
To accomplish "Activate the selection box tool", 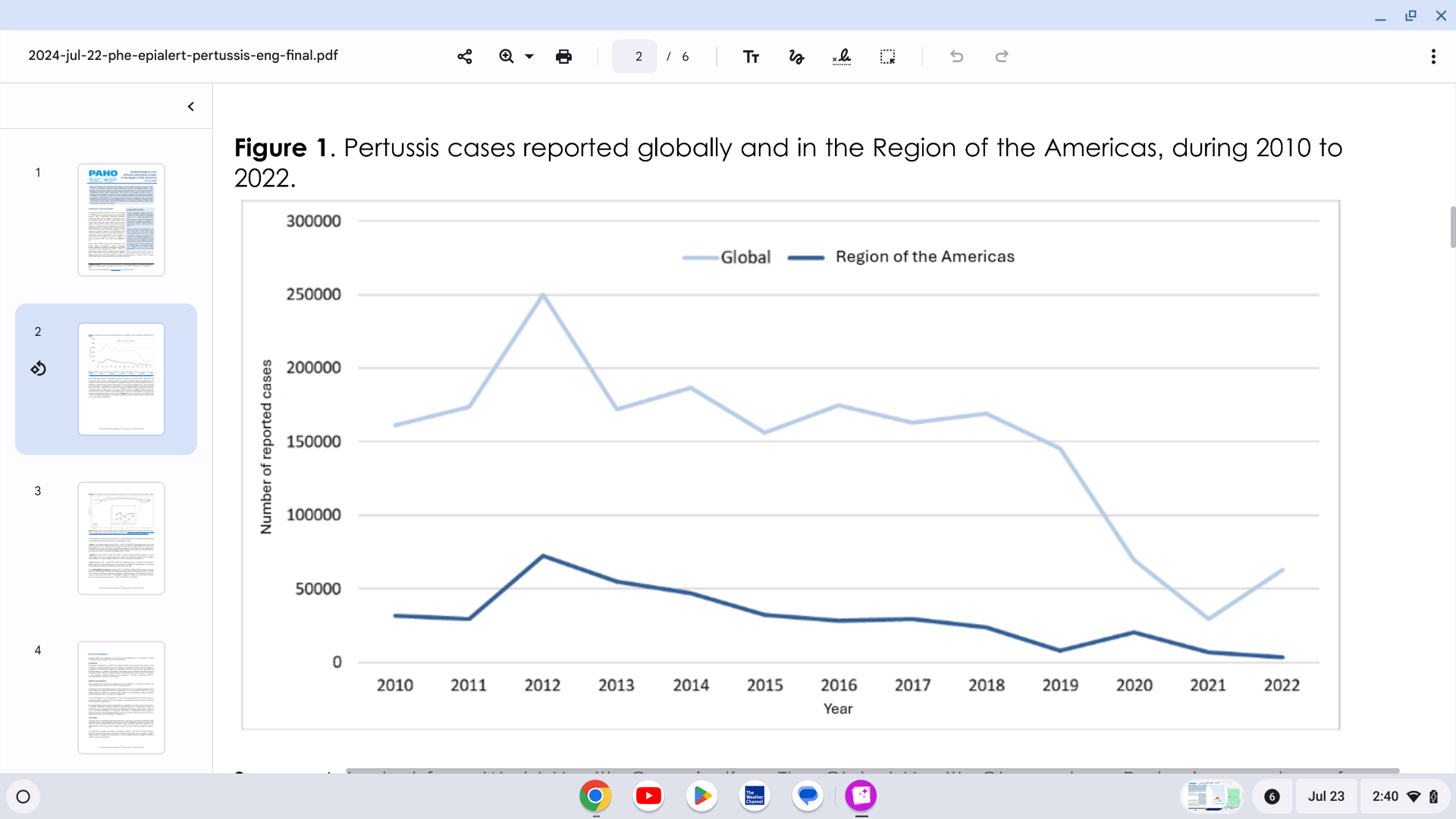I will coord(887,56).
